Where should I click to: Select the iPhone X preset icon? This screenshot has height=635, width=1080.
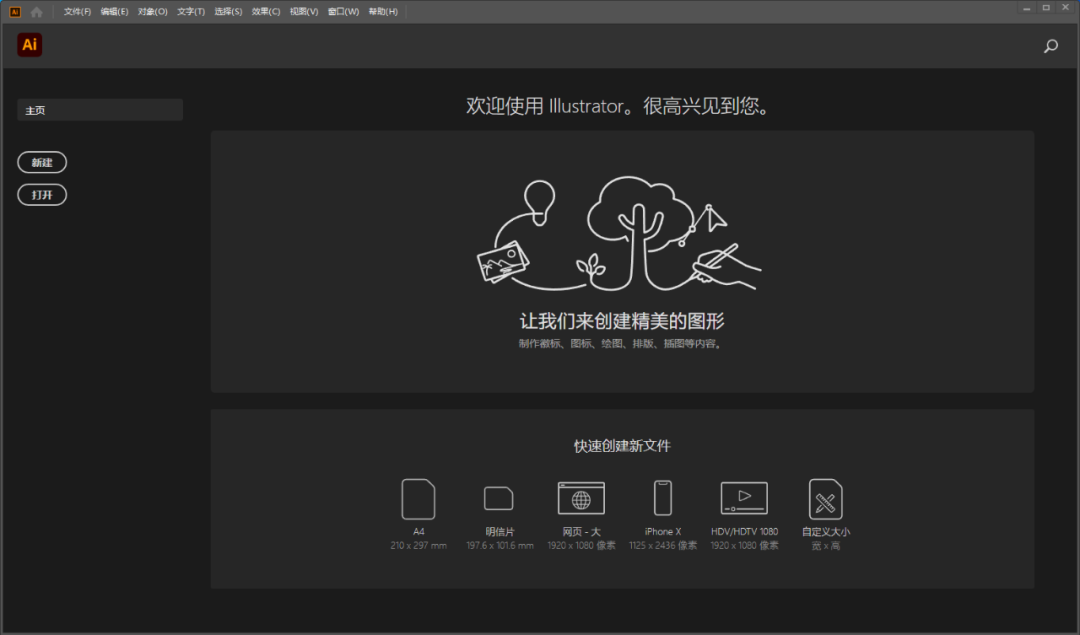(x=663, y=498)
